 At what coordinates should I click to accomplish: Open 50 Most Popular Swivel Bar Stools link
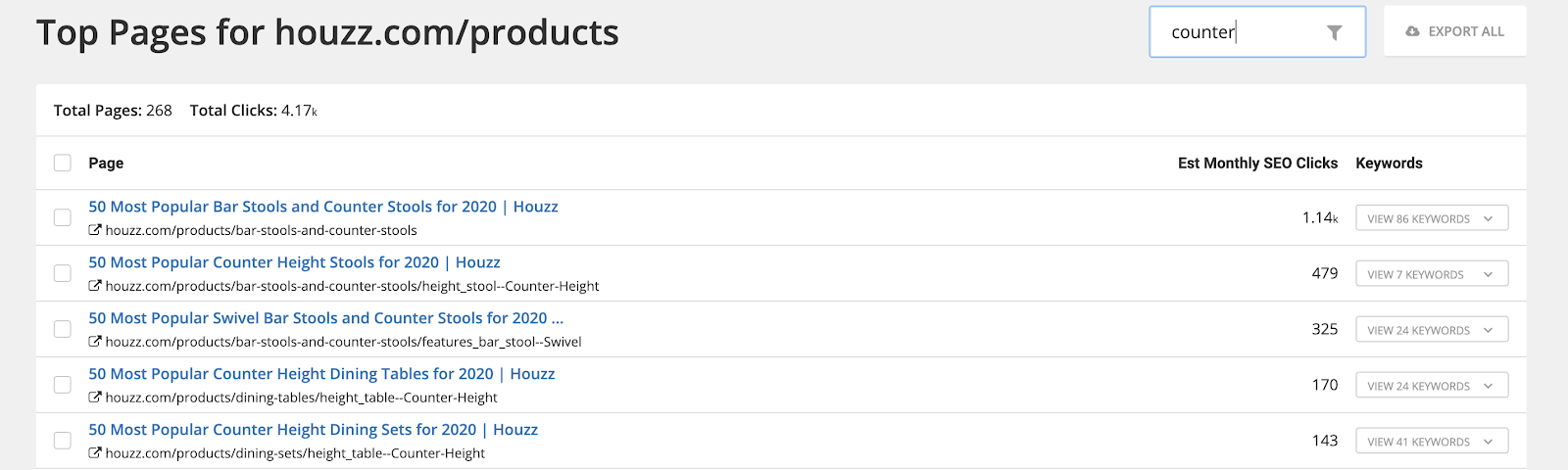click(x=325, y=318)
